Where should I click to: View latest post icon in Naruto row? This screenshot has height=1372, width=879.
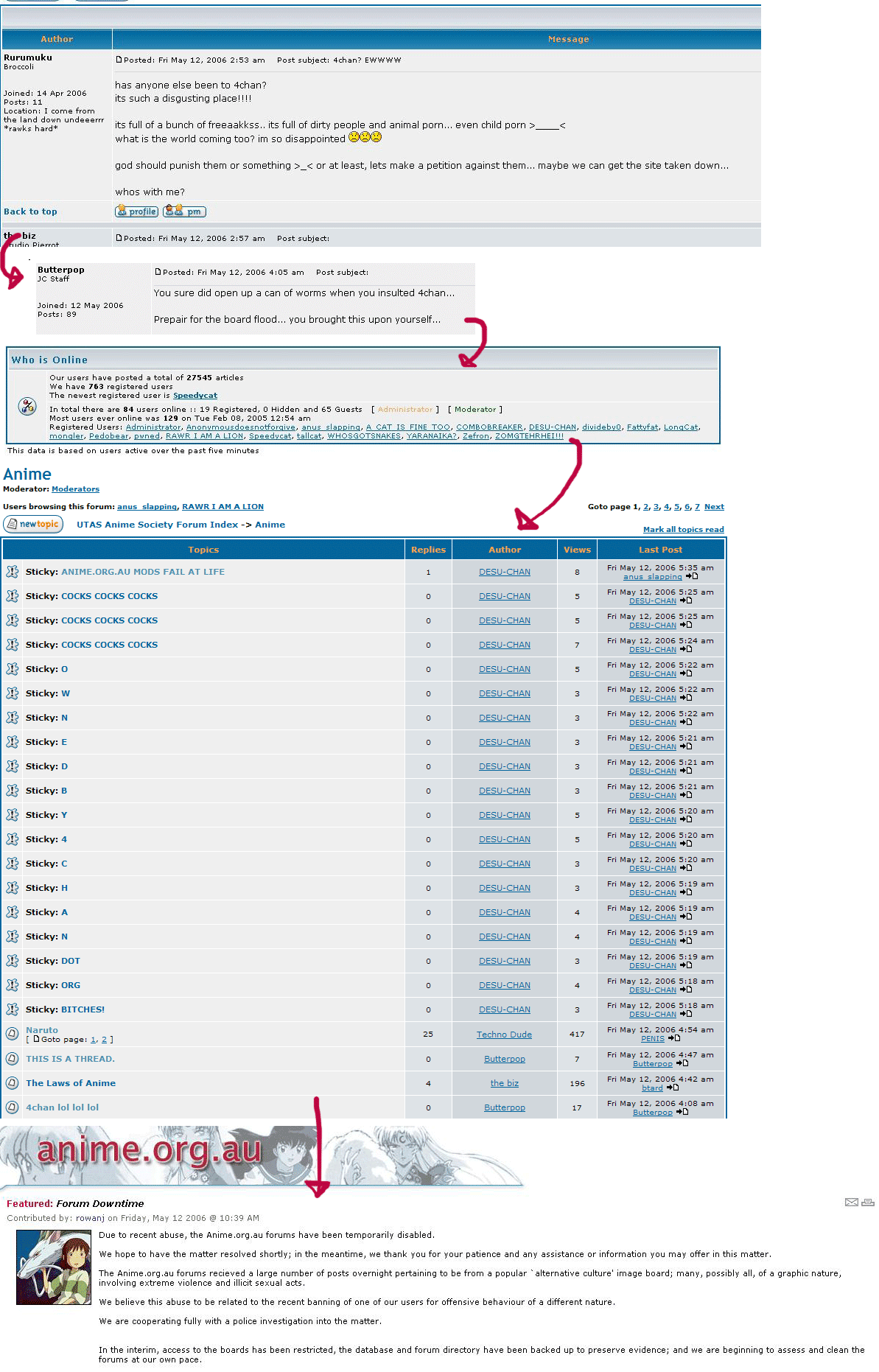pyautogui.click(x=673, y=1038)
